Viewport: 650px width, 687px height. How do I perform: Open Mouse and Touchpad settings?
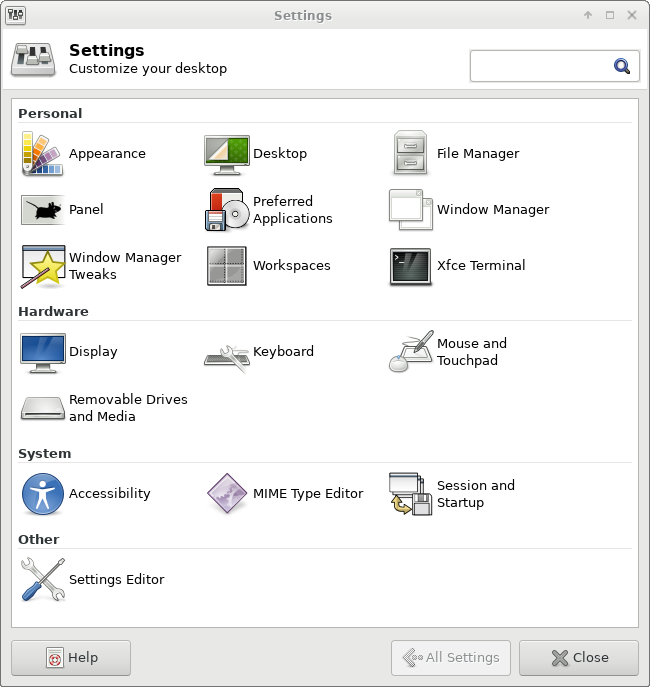point(448,351)
